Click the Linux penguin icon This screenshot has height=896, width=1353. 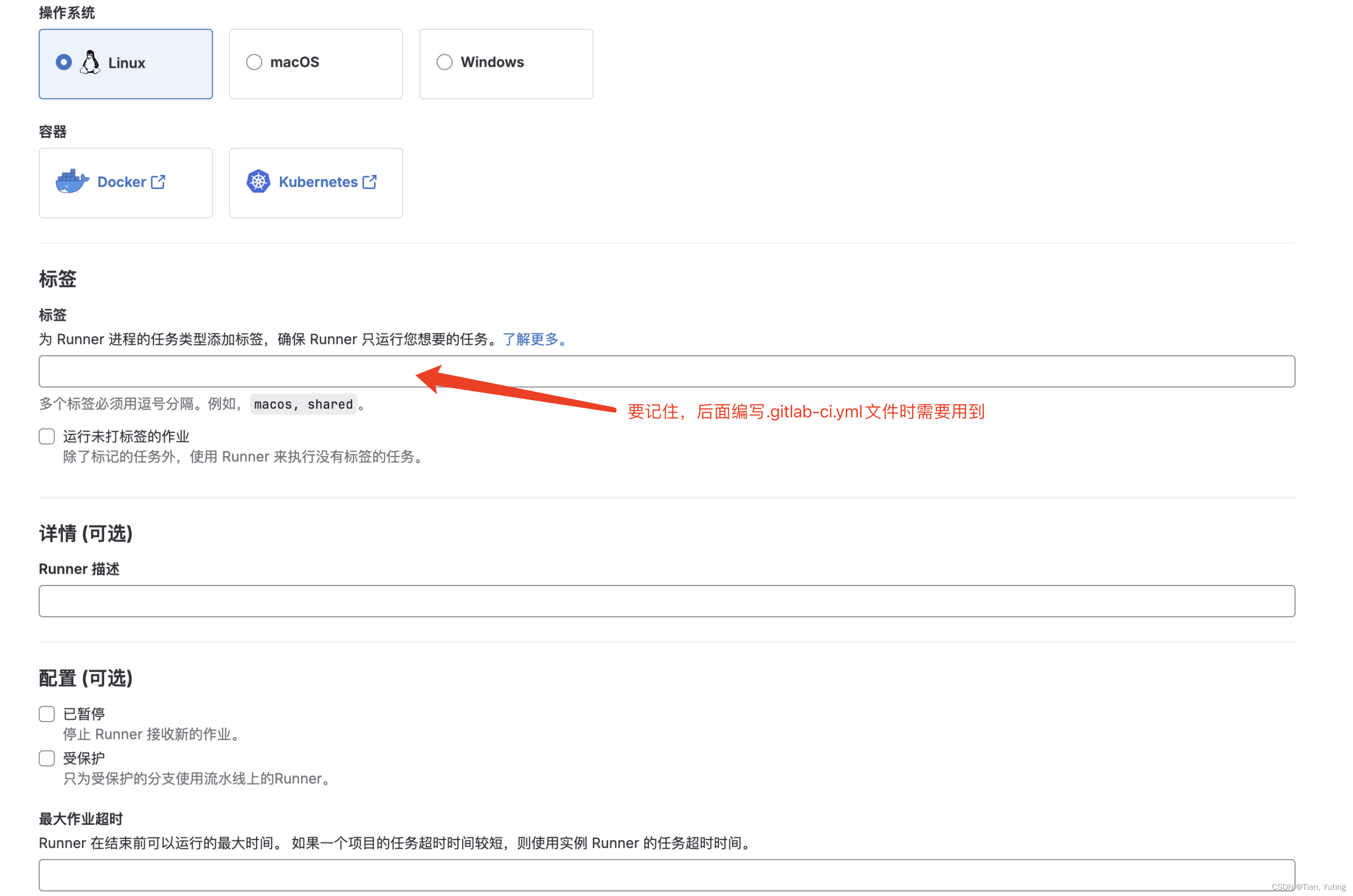(90, 62)
